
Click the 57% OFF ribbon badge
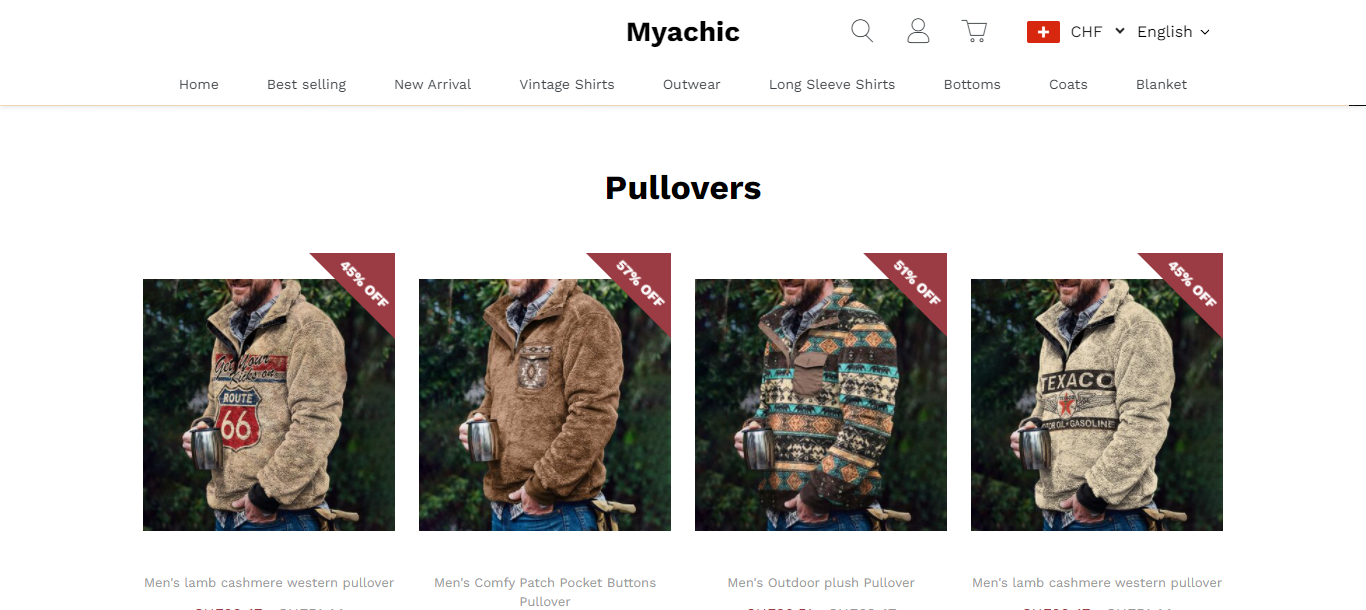click(x=637, y=287)
